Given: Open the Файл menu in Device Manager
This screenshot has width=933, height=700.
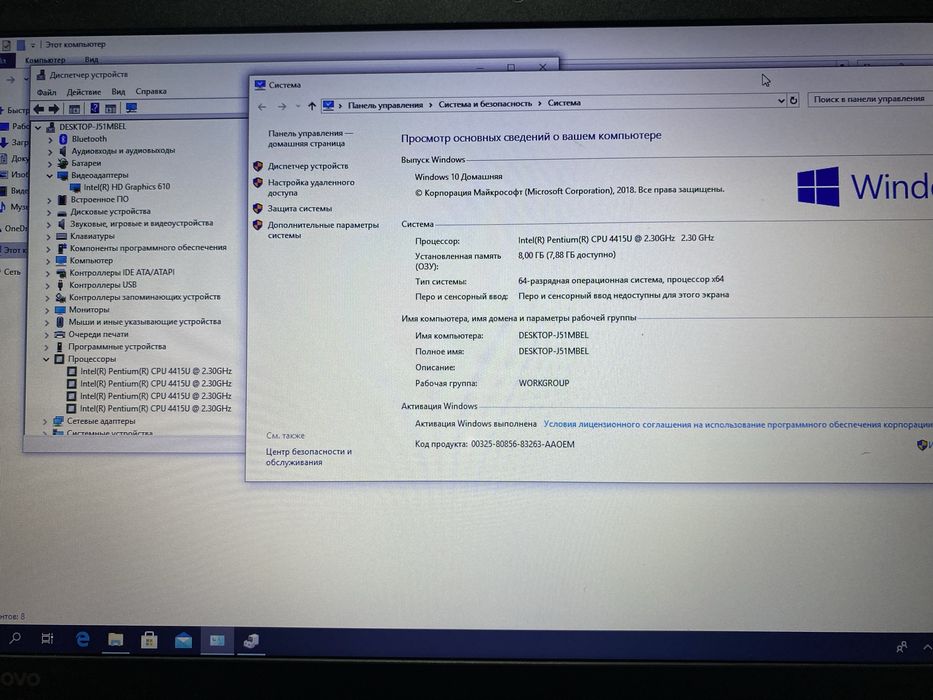Looking at the screenshot, I should (x=46, y=92).
